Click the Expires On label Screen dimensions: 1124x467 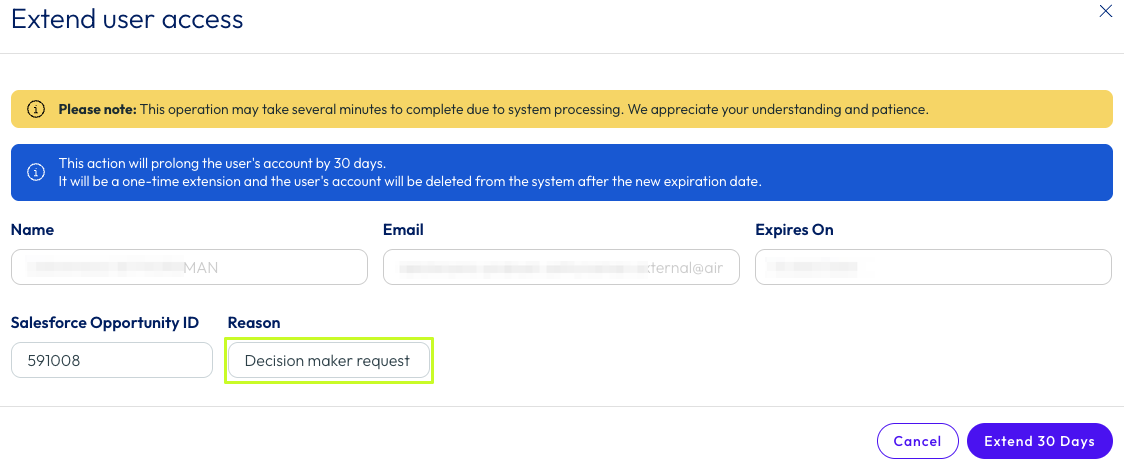(x=794, y=230)
